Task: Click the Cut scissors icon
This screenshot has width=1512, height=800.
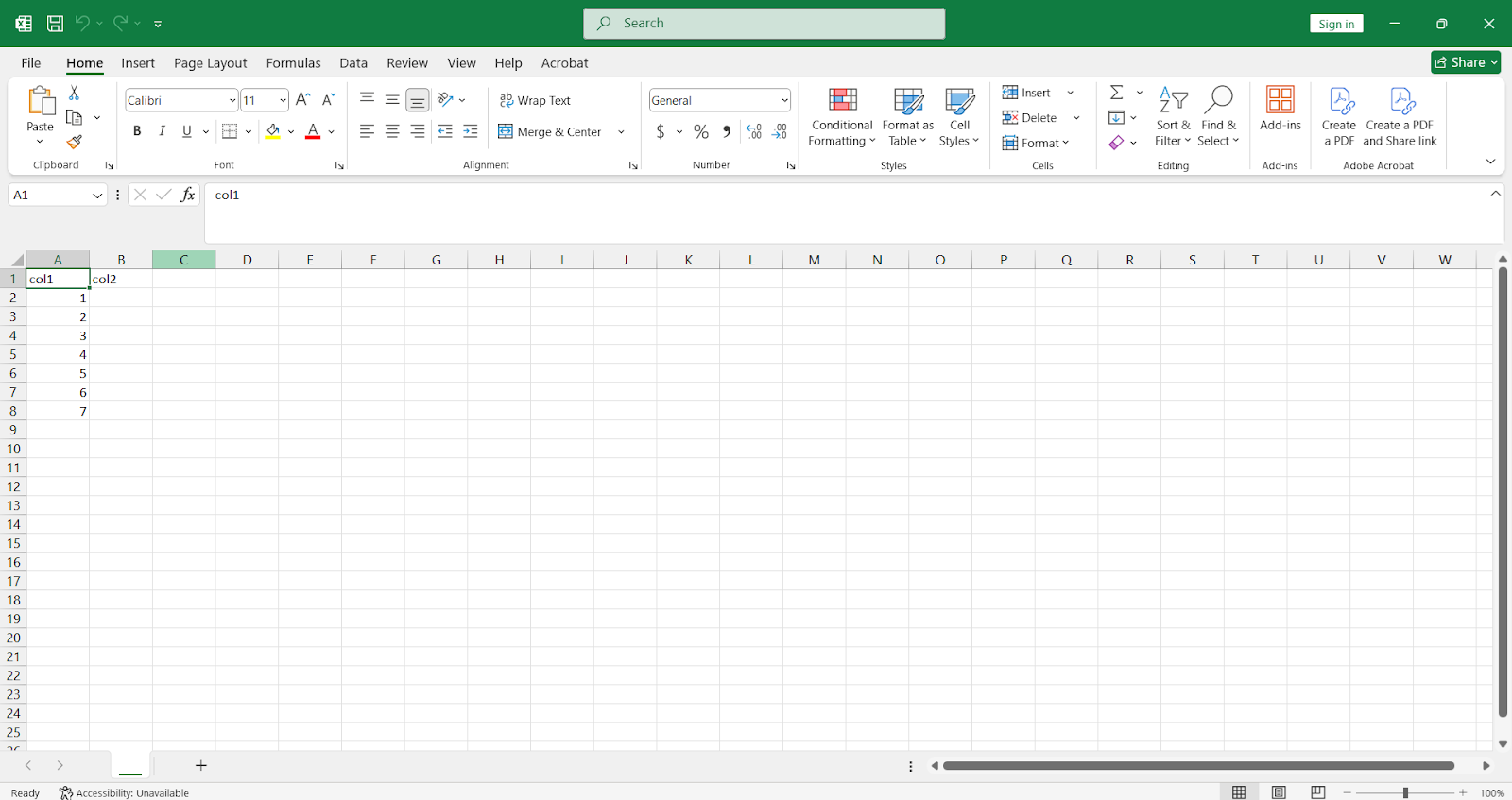Action: (x=74, y=93)
